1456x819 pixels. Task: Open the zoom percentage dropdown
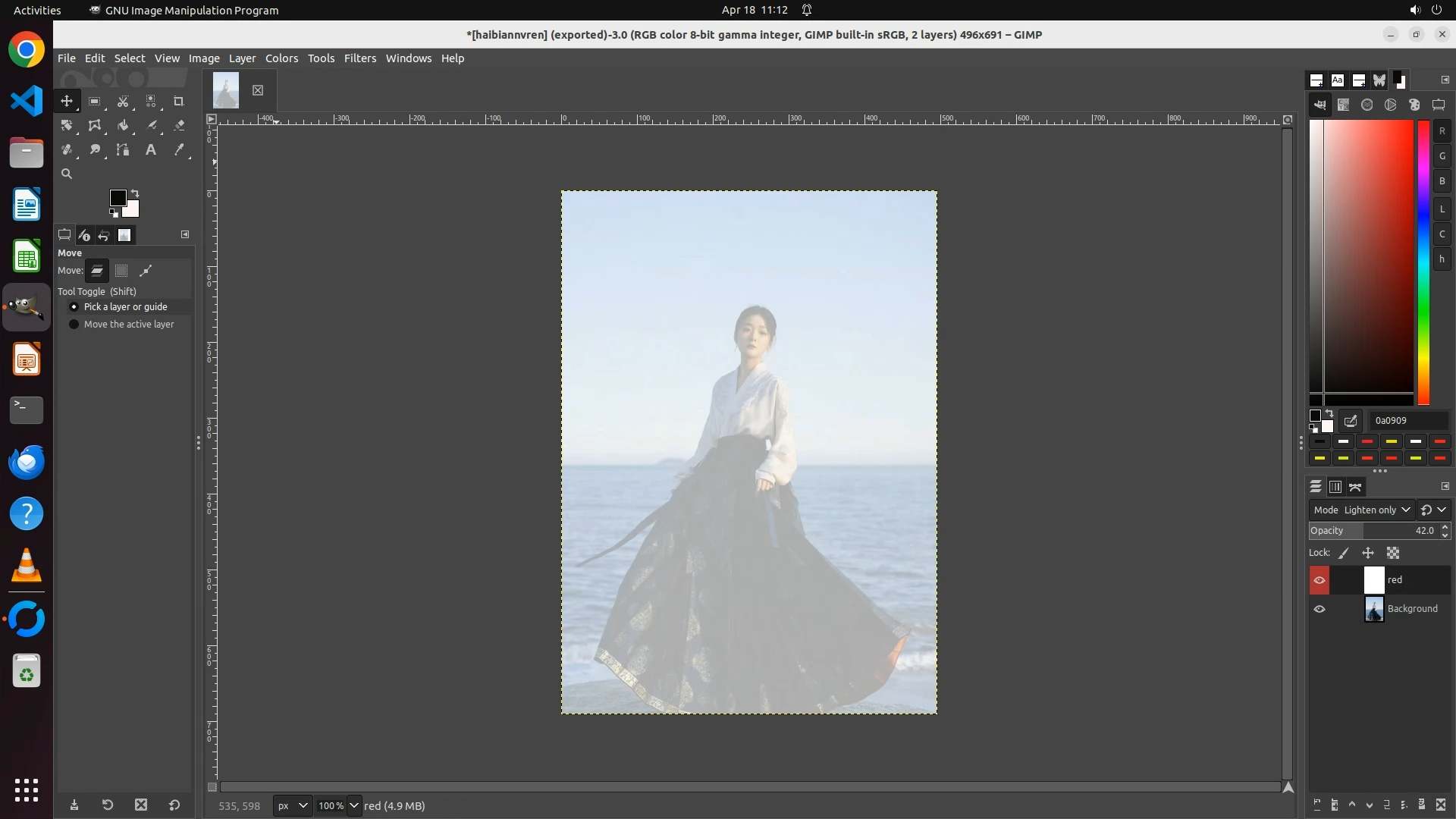point(353,806)
